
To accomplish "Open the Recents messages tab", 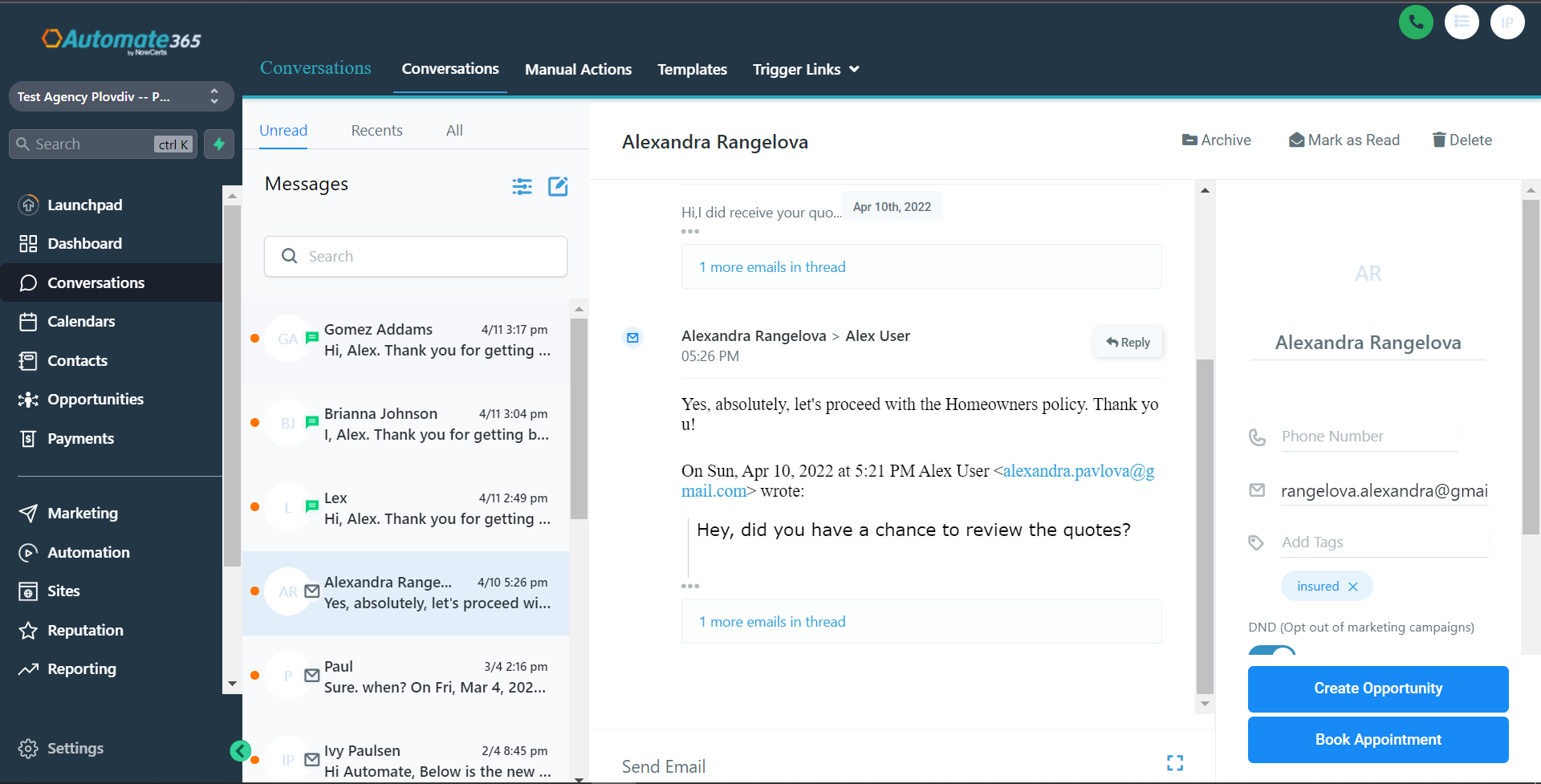I will 376,130.
